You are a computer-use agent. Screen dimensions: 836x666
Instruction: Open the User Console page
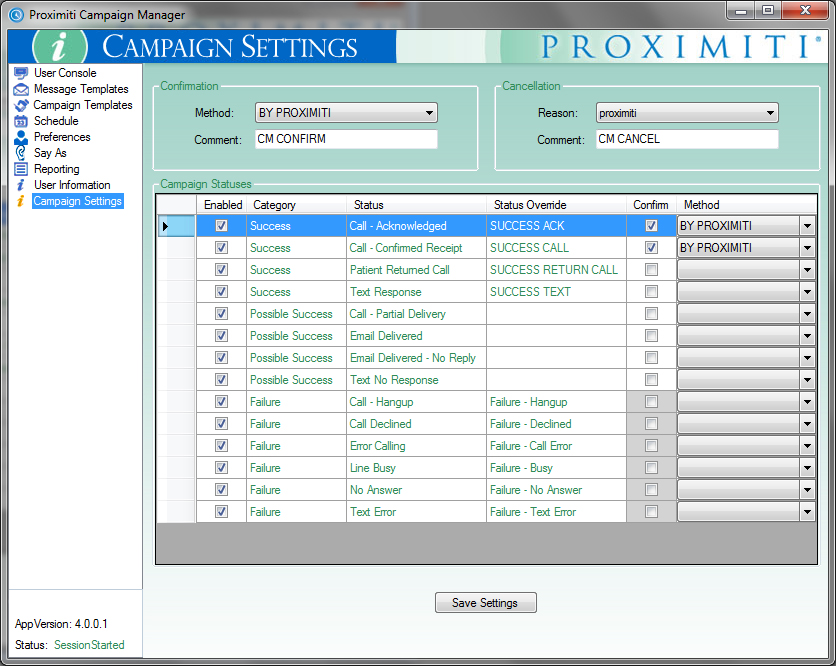65,73
